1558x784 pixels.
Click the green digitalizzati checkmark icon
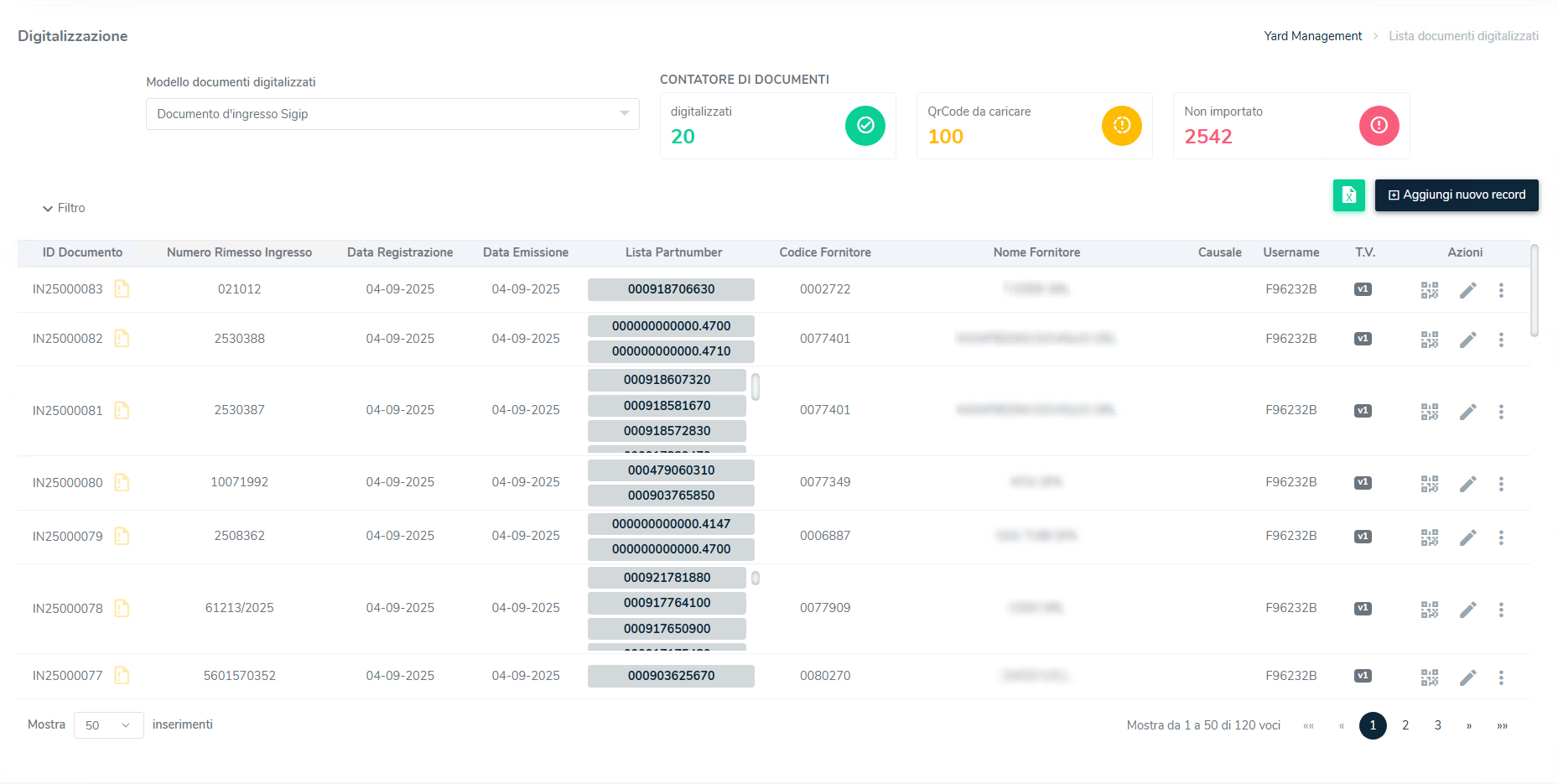(x=865, y=126)
